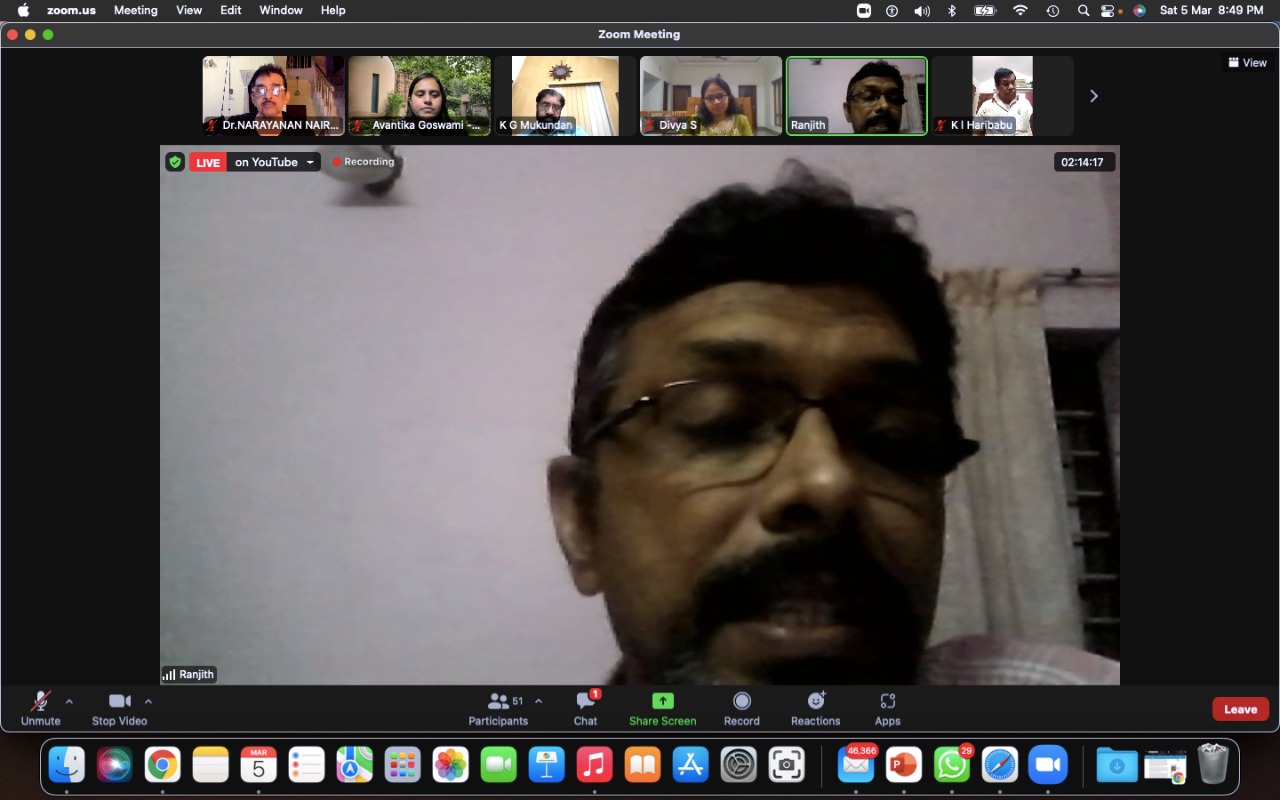Open the Window menu
Viewport: 1280px width, 800px height.
[x=281, y=10]
